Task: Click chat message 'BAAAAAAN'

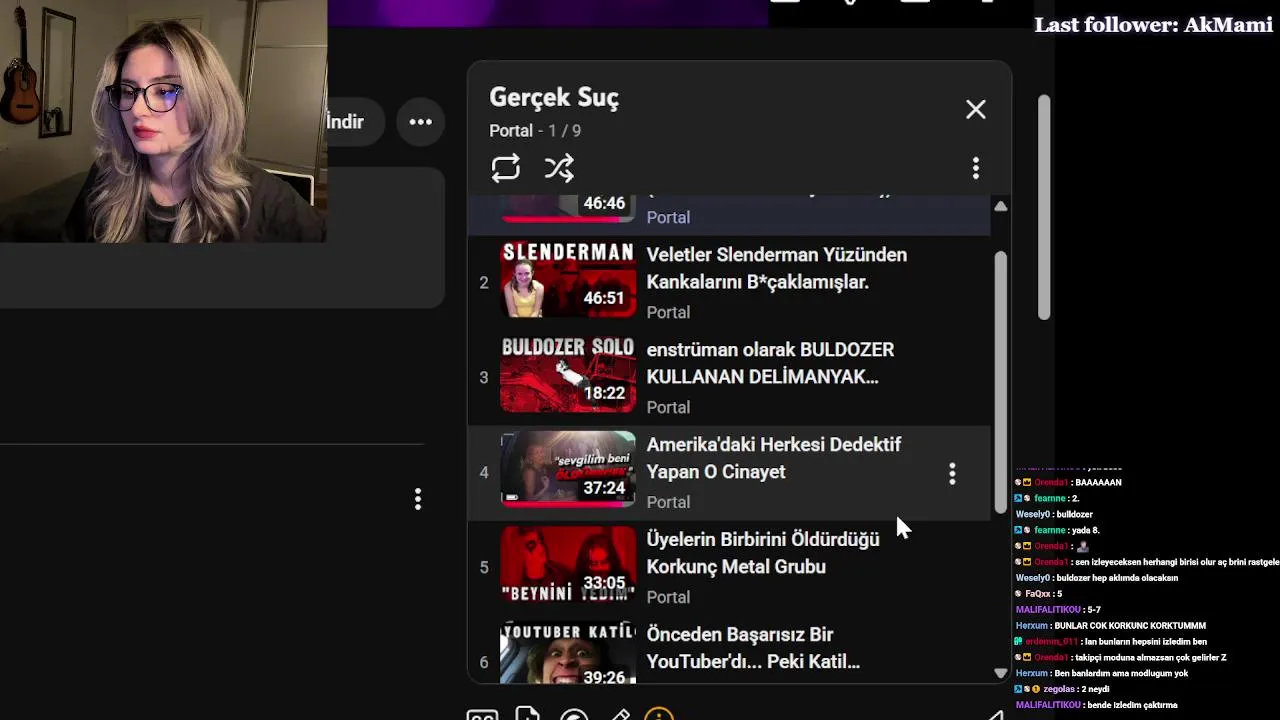Action: click(x=1098, y=483)
